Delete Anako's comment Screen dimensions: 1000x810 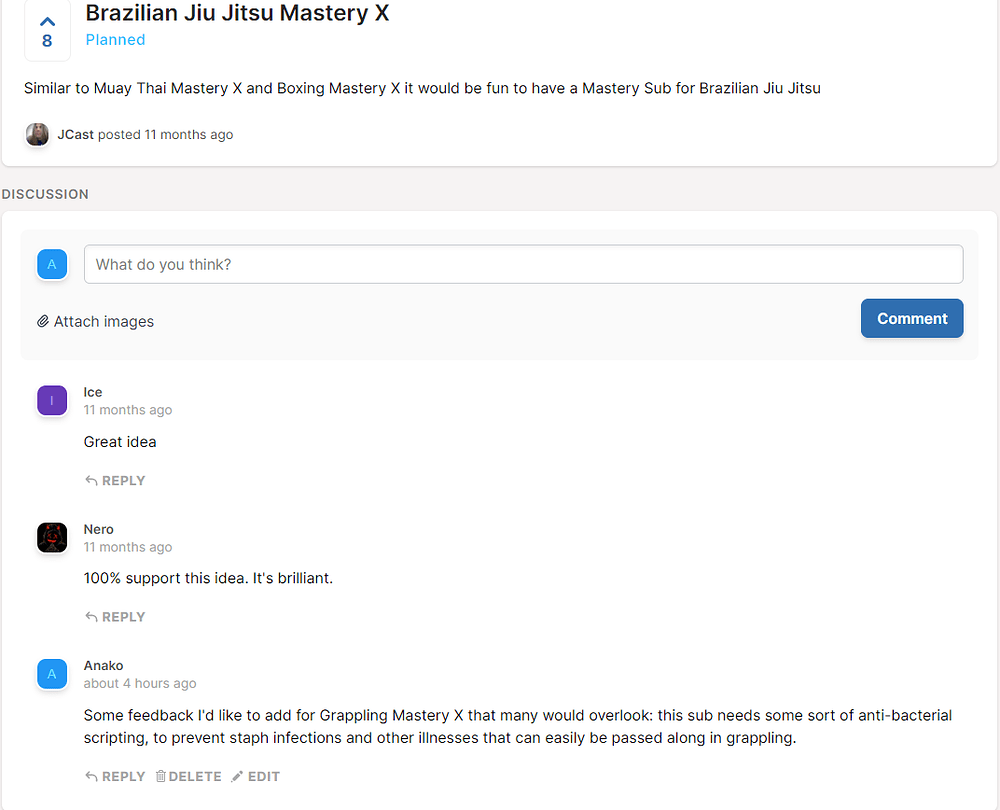point(189,777)
